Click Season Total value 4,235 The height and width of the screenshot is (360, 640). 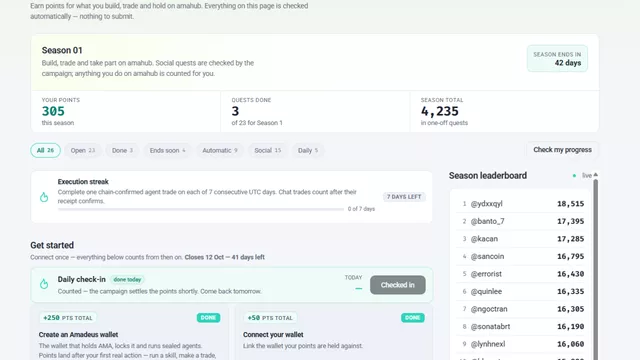[440, 111]
